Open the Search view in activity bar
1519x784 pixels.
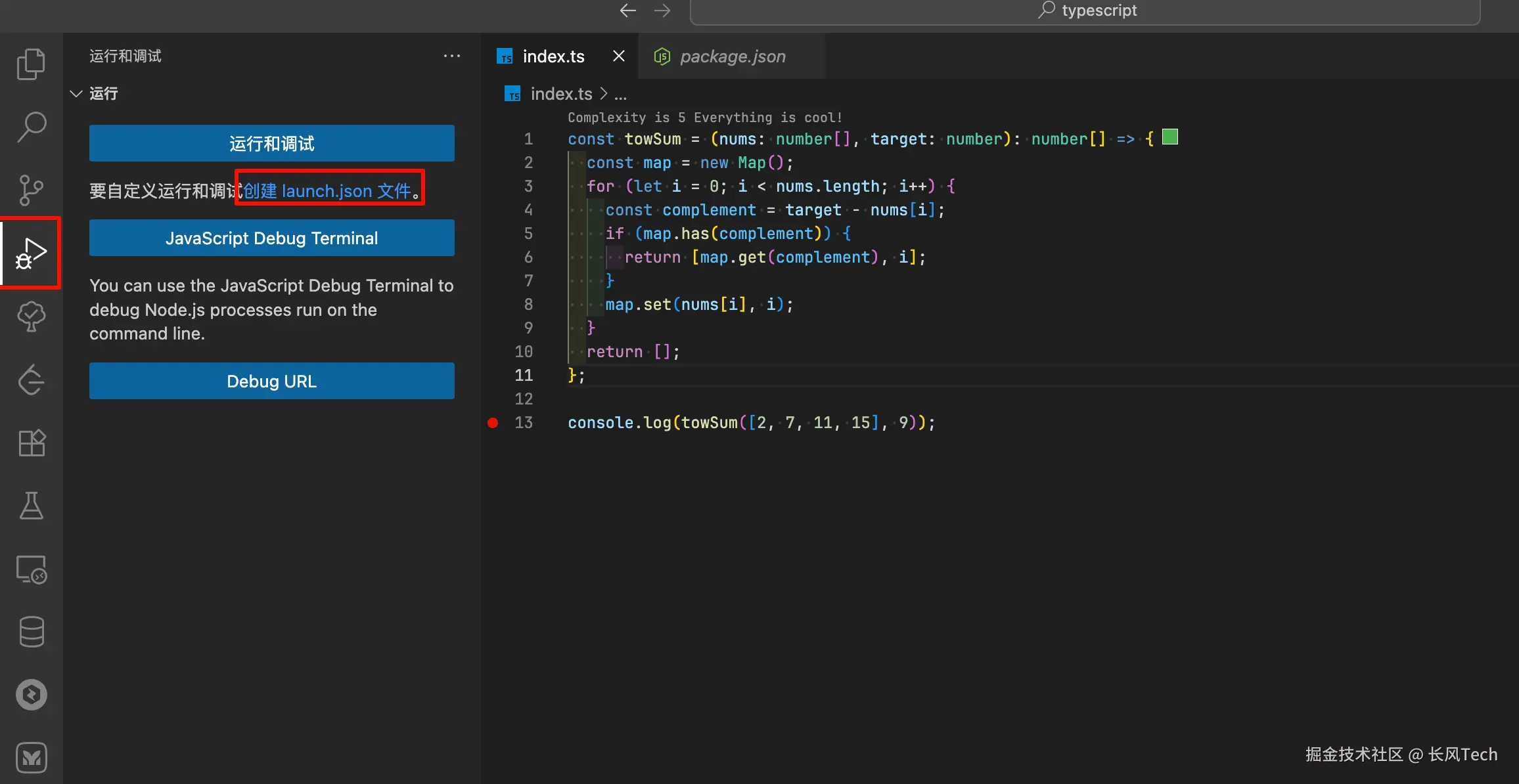31,127
